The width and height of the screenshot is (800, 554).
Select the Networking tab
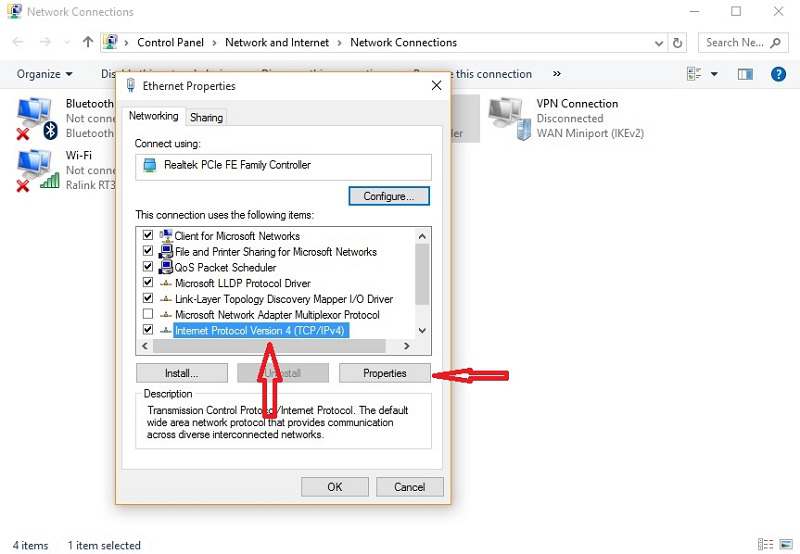154,116
